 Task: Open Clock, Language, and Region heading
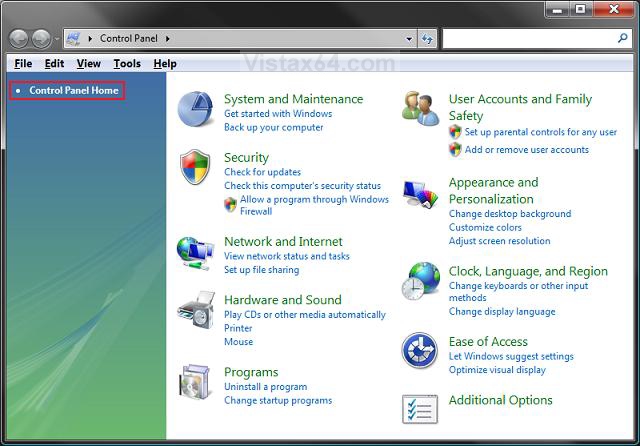528,271
